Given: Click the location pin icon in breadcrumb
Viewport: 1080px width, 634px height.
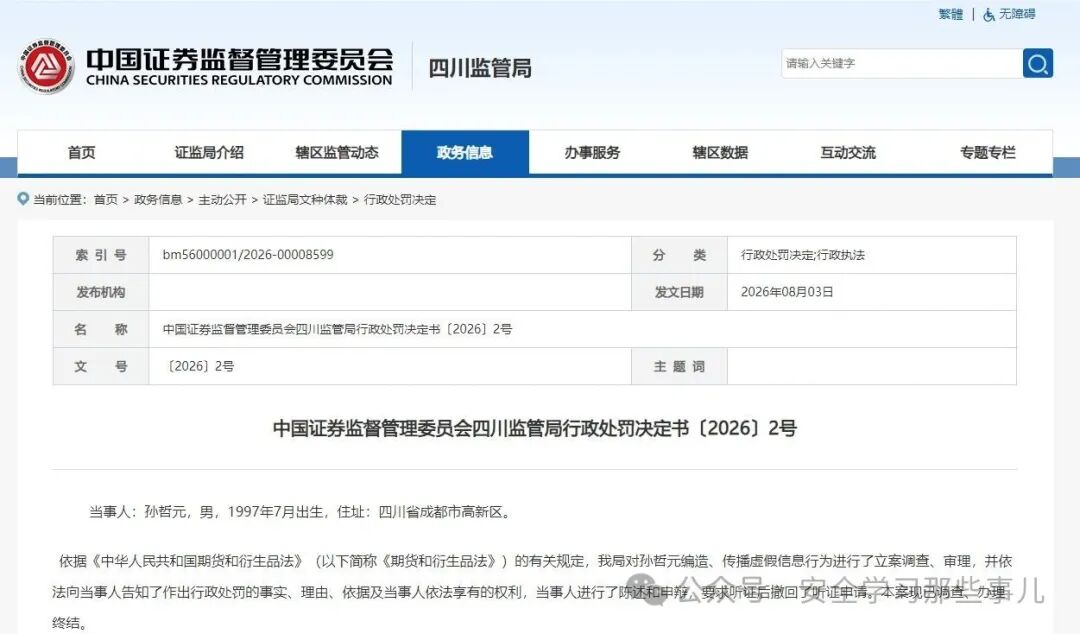Looking at the screenshot, I should pos(23,199).
